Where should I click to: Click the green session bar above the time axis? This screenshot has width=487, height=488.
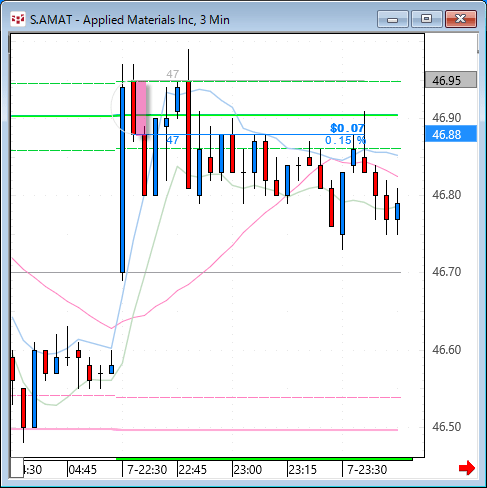(x=264, y=459)
